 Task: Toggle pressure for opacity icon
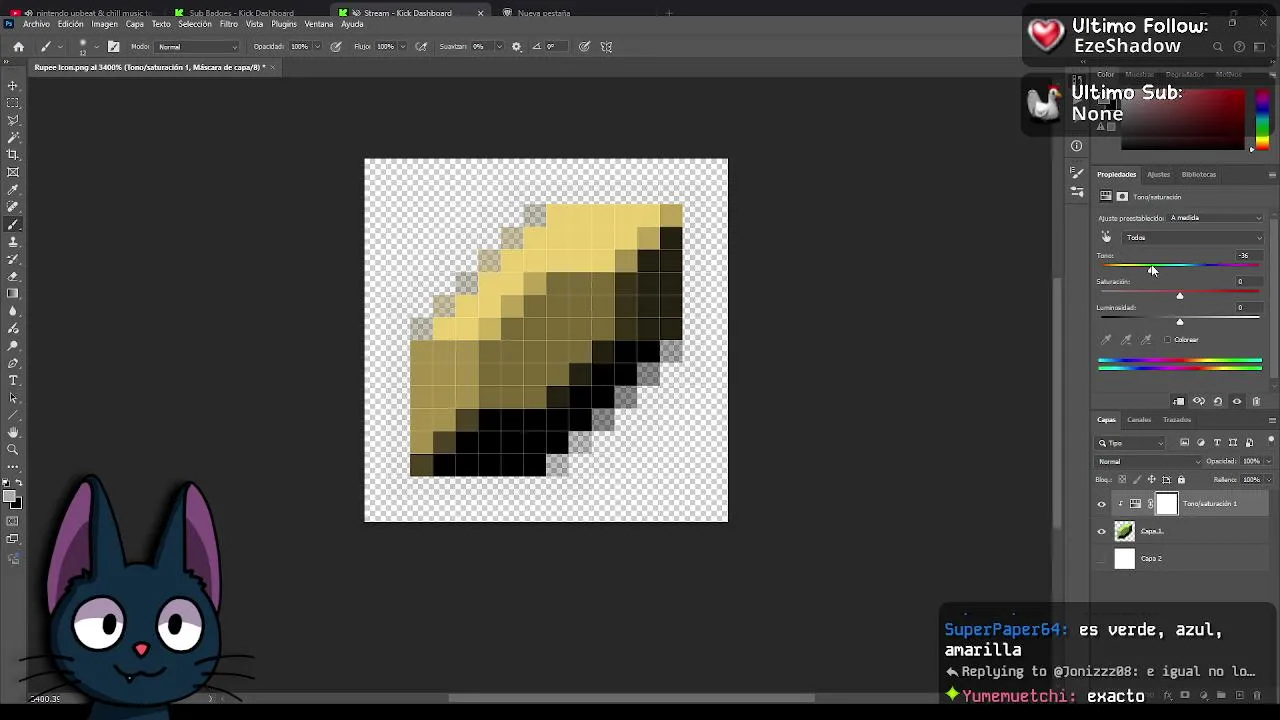(x=335, y=46)
